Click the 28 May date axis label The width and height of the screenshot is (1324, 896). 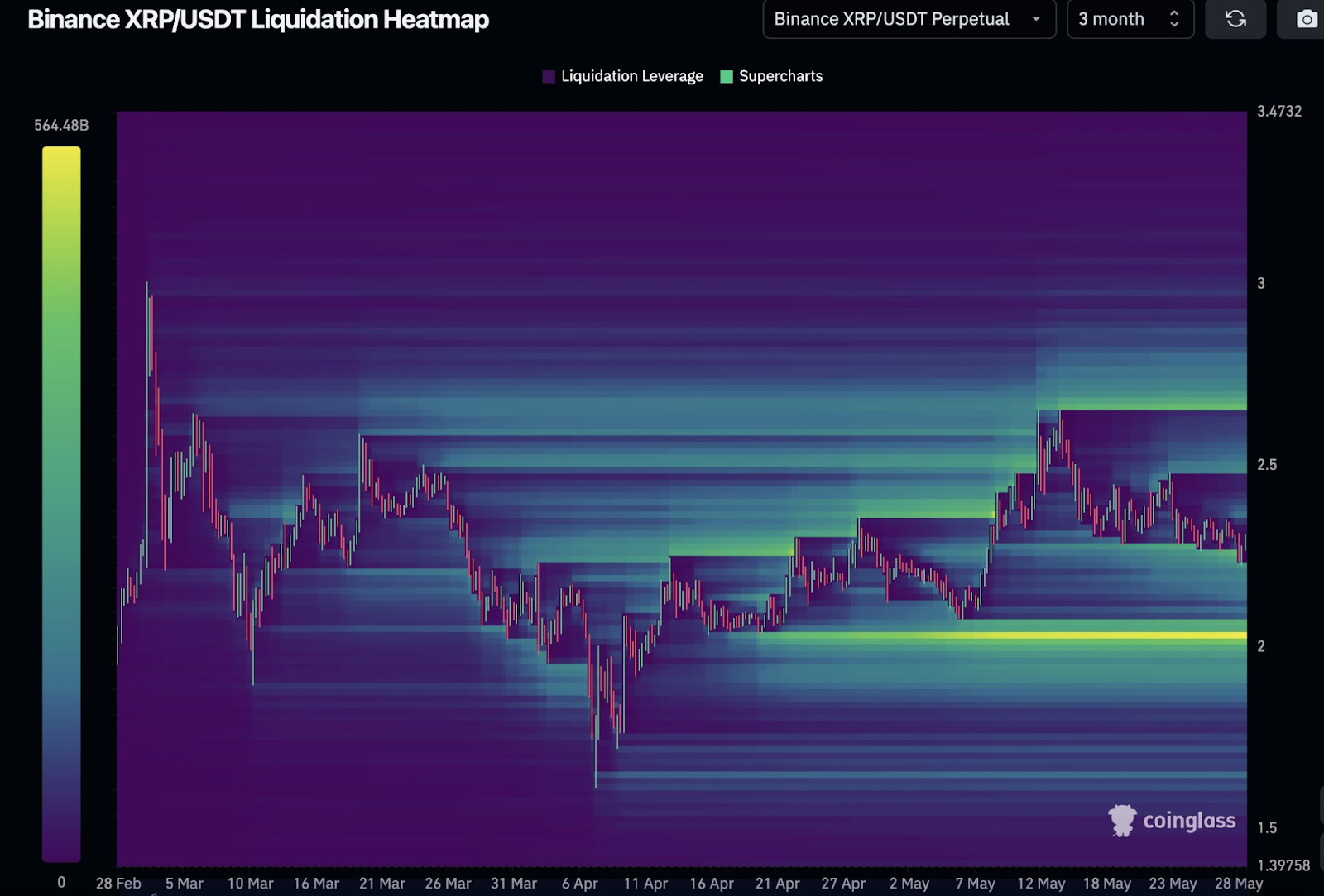[1239, 884]
